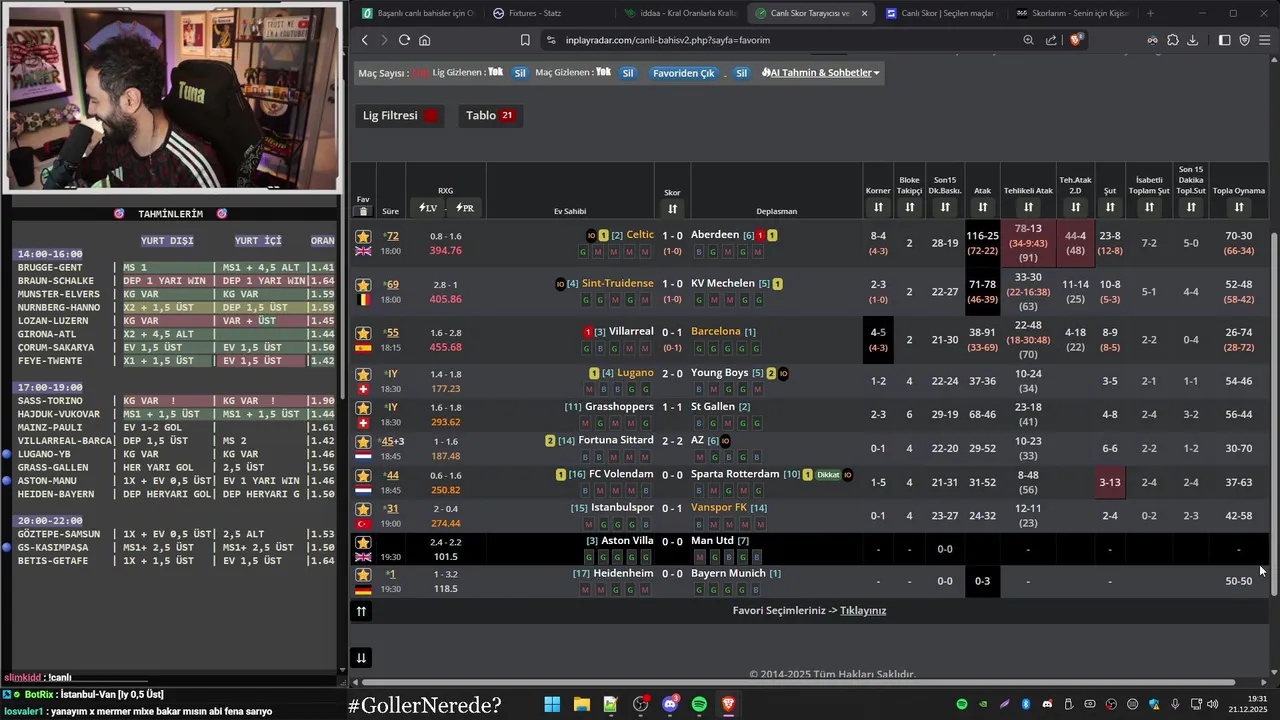Sort by Tehlikeli Atak column arrows
The image size is (1280, 720).
1028,207
